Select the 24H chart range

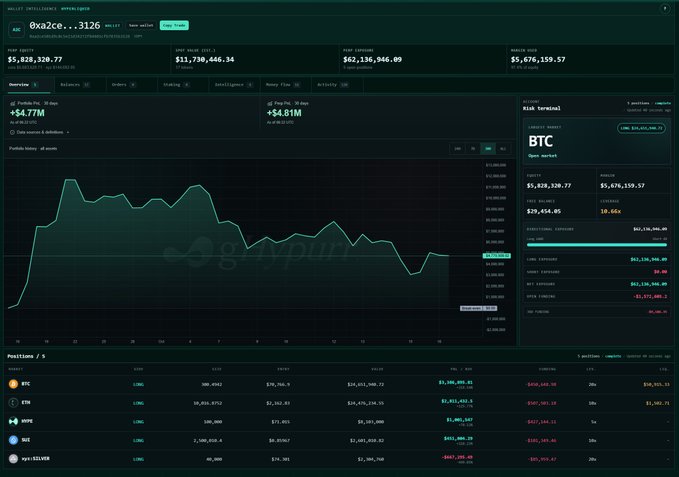[457, 148]
